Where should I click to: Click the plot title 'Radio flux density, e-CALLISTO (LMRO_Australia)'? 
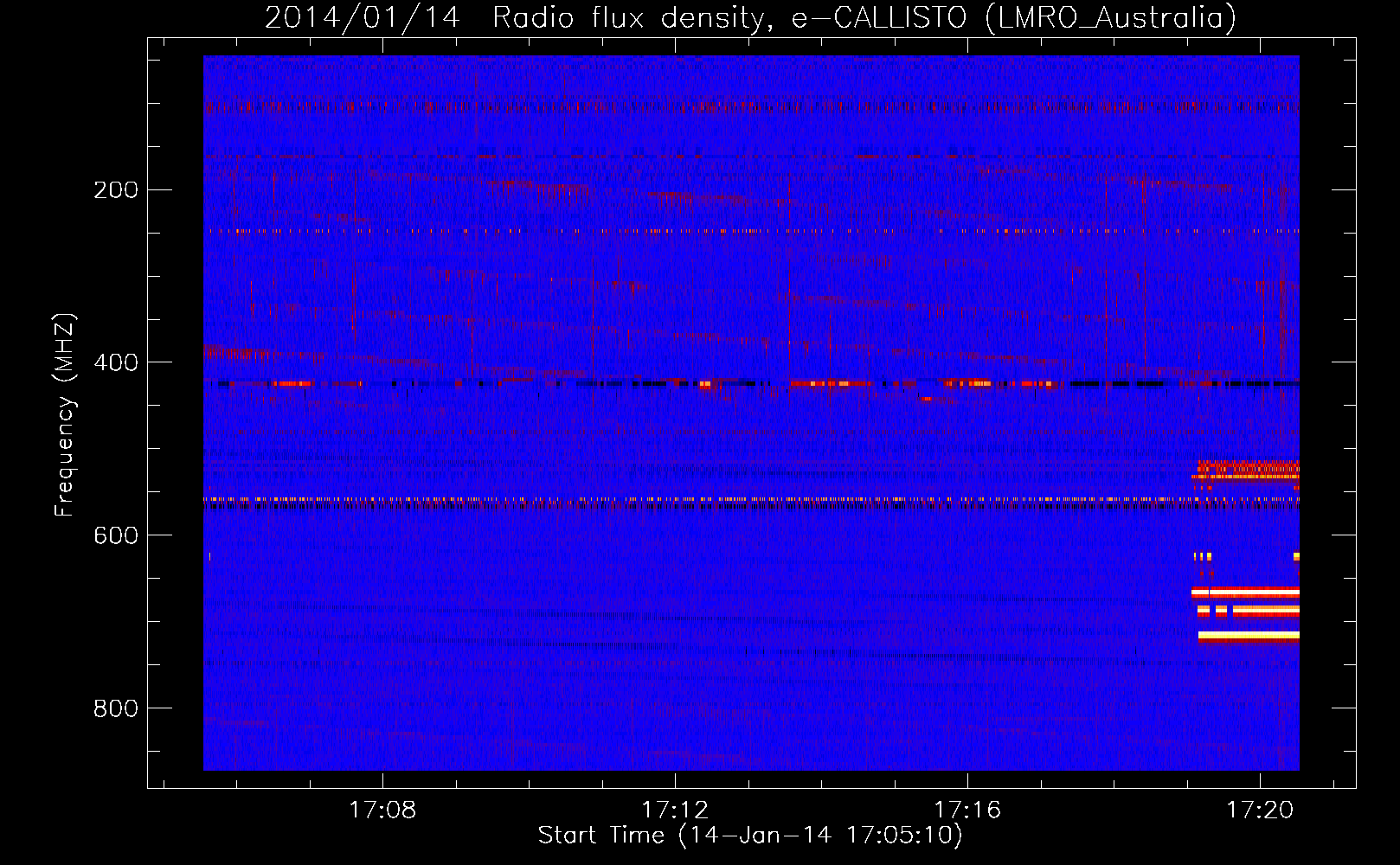[864, 17]
